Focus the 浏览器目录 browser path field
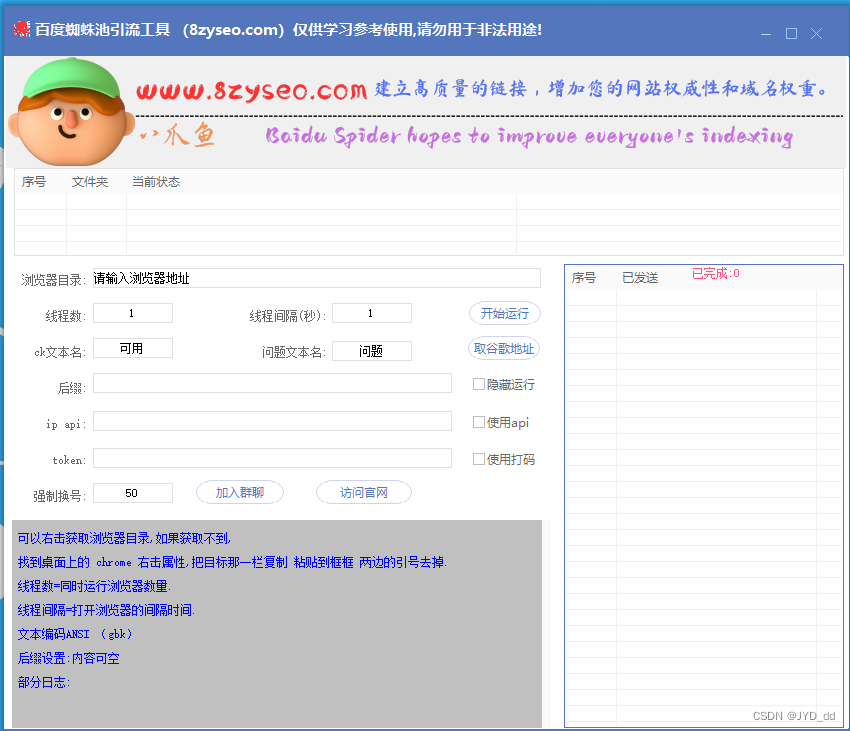The width and height of the screenshot is (850, 731). 317,278
